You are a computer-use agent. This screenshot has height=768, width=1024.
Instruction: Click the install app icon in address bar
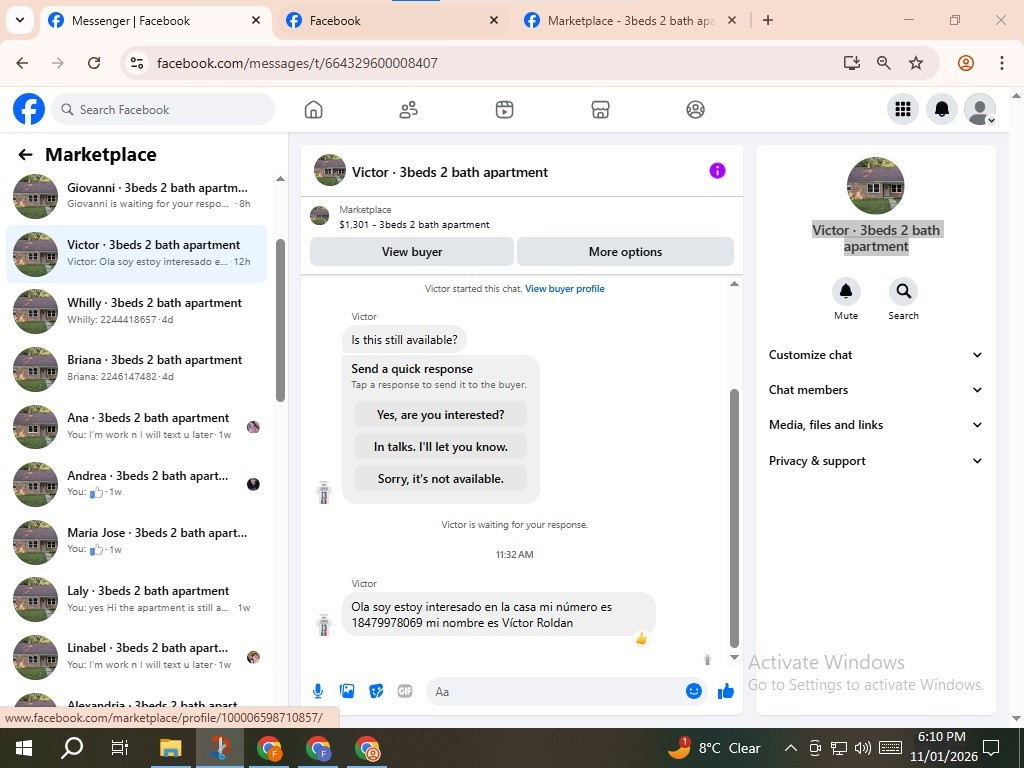pos(851,63)
